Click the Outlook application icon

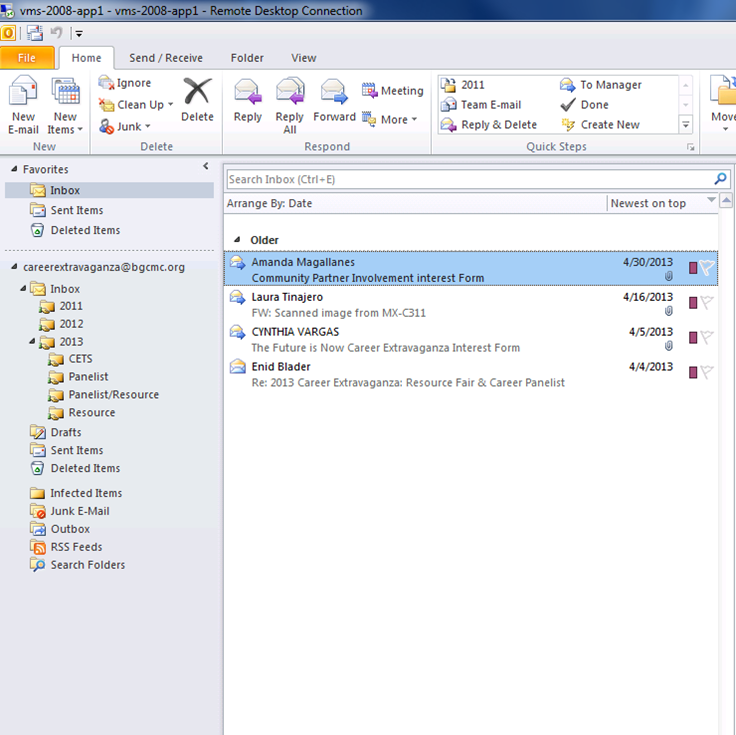click(8, 33)
